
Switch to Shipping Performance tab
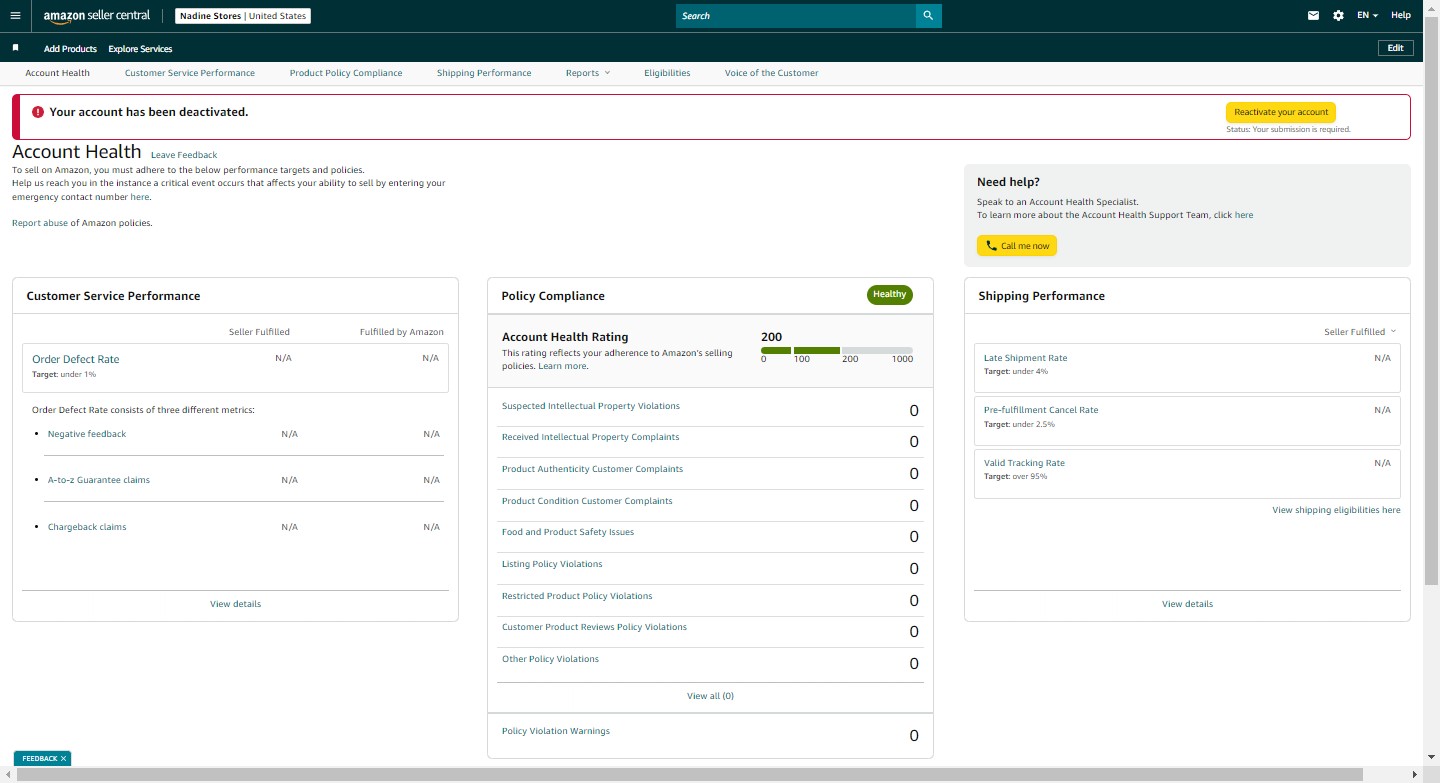[x=484, y=73]
